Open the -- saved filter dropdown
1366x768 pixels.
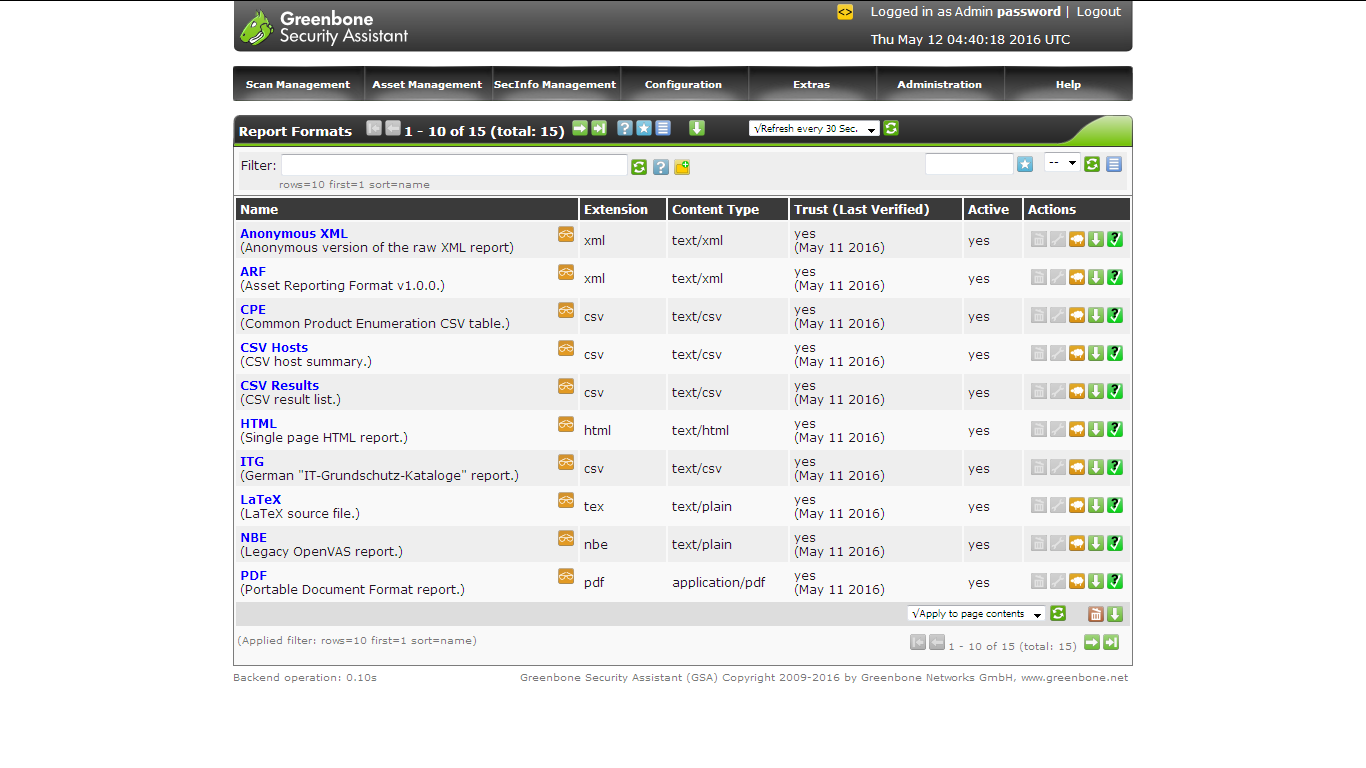point(1062,162)
